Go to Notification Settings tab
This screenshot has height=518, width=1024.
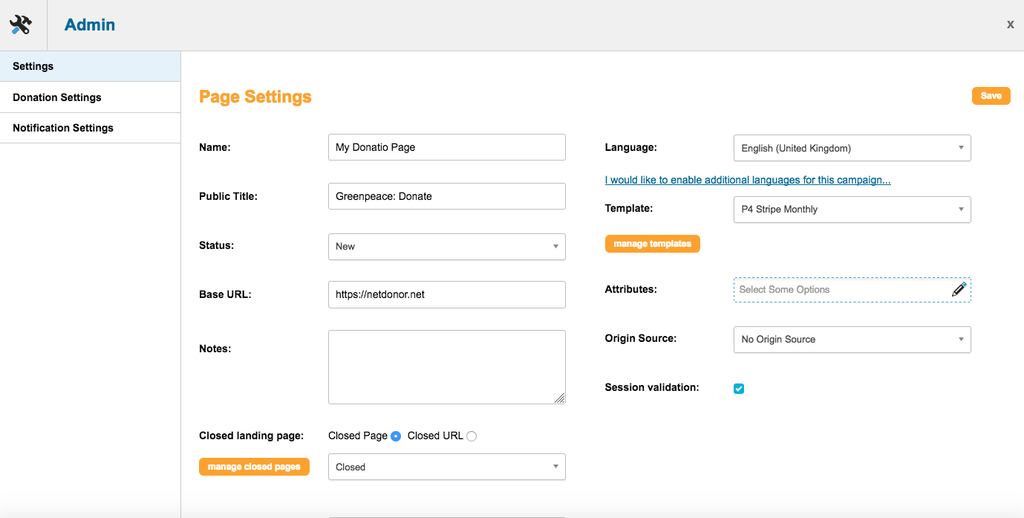click(x=90, y=128)
